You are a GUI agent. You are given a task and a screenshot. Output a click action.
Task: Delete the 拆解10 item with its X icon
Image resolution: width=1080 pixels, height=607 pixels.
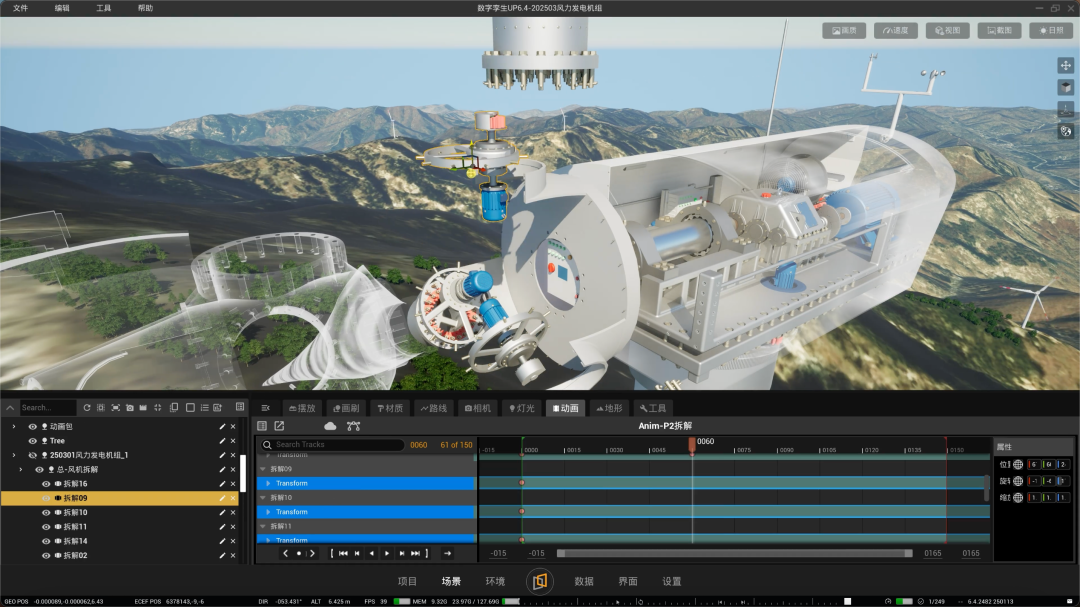233,513
